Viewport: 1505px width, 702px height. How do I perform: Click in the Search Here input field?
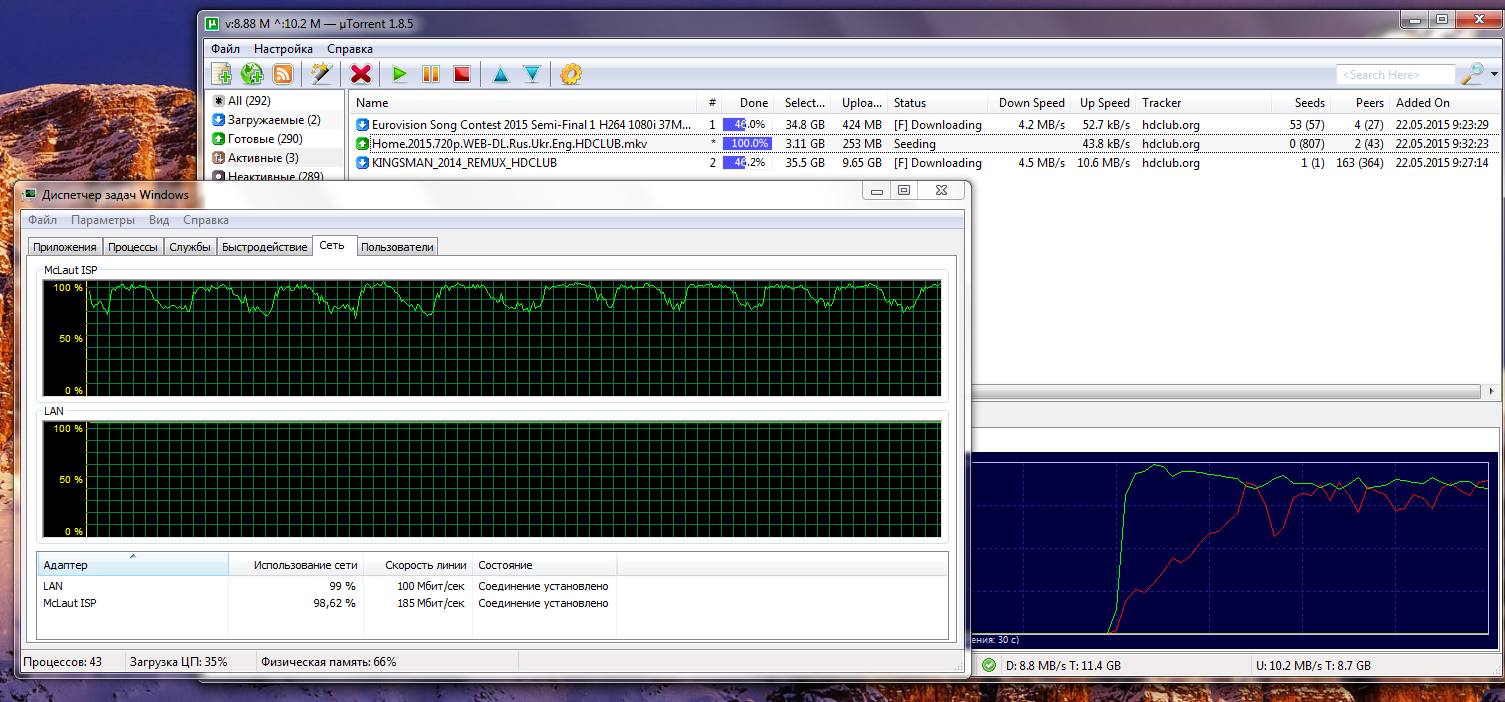point(1396,75)
